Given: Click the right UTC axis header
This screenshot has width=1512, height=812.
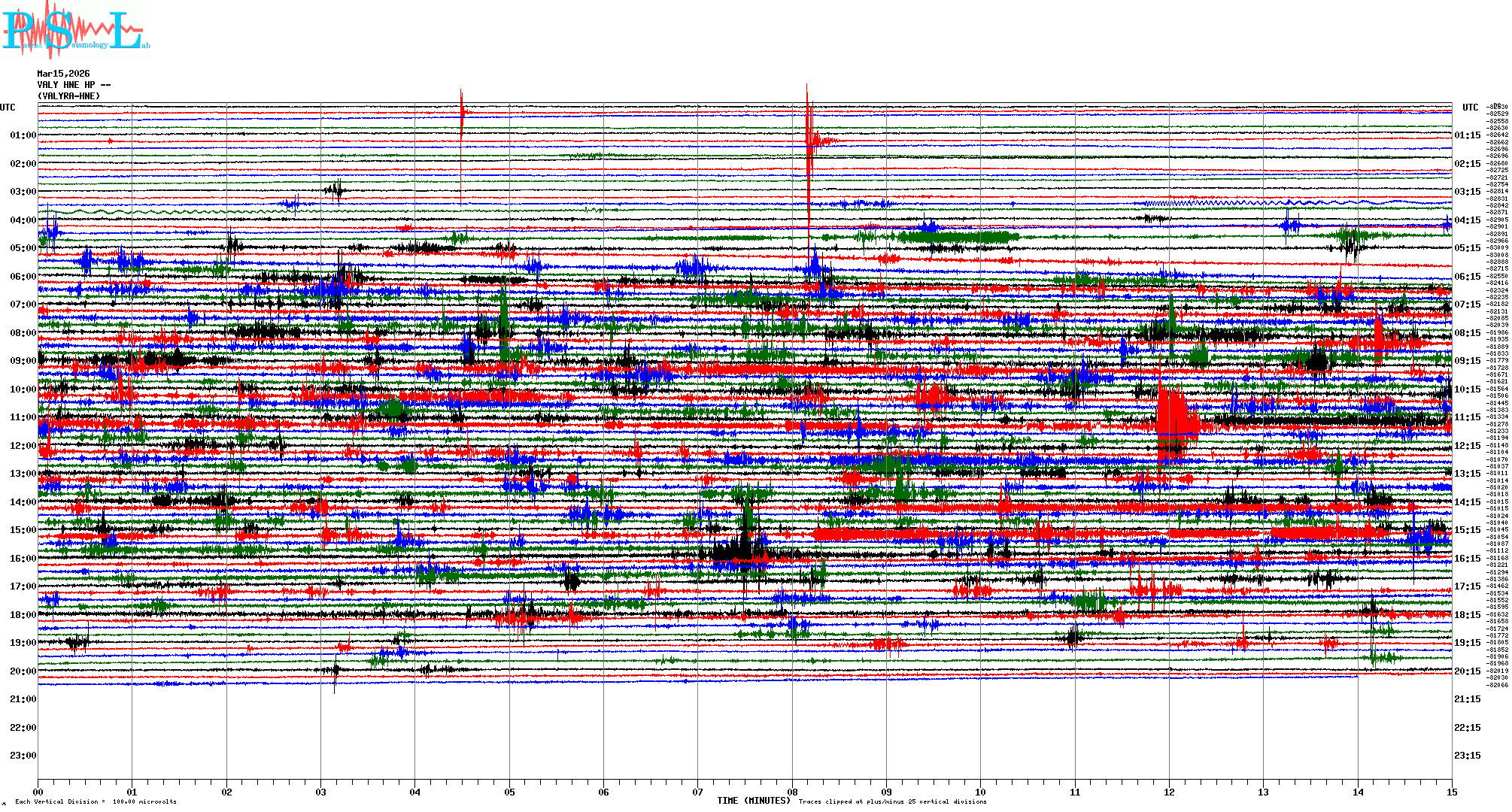Looking at the screenshot, I should [1470, 108].
